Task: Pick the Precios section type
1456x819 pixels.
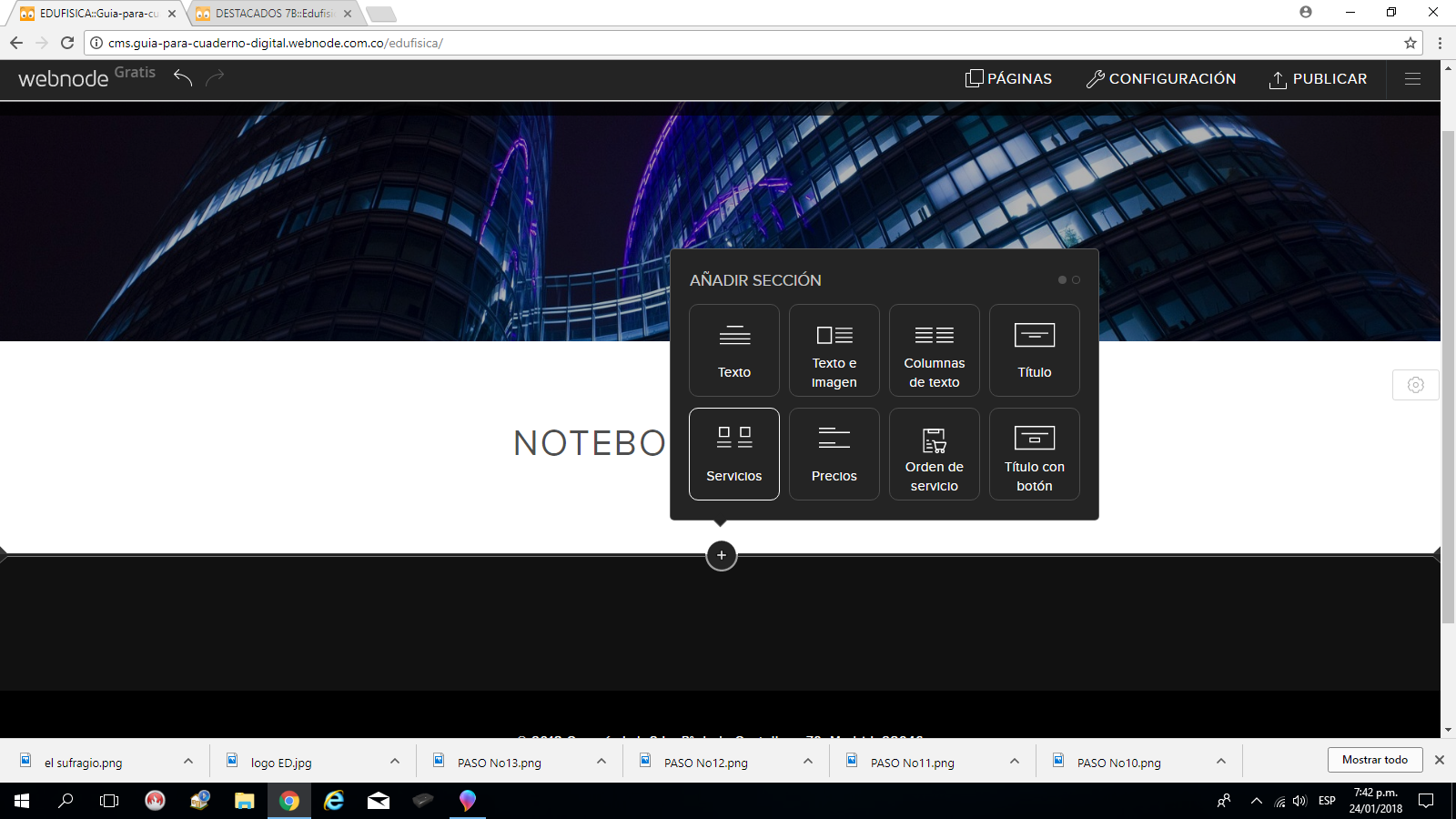Action: click(x=834, y=454)
